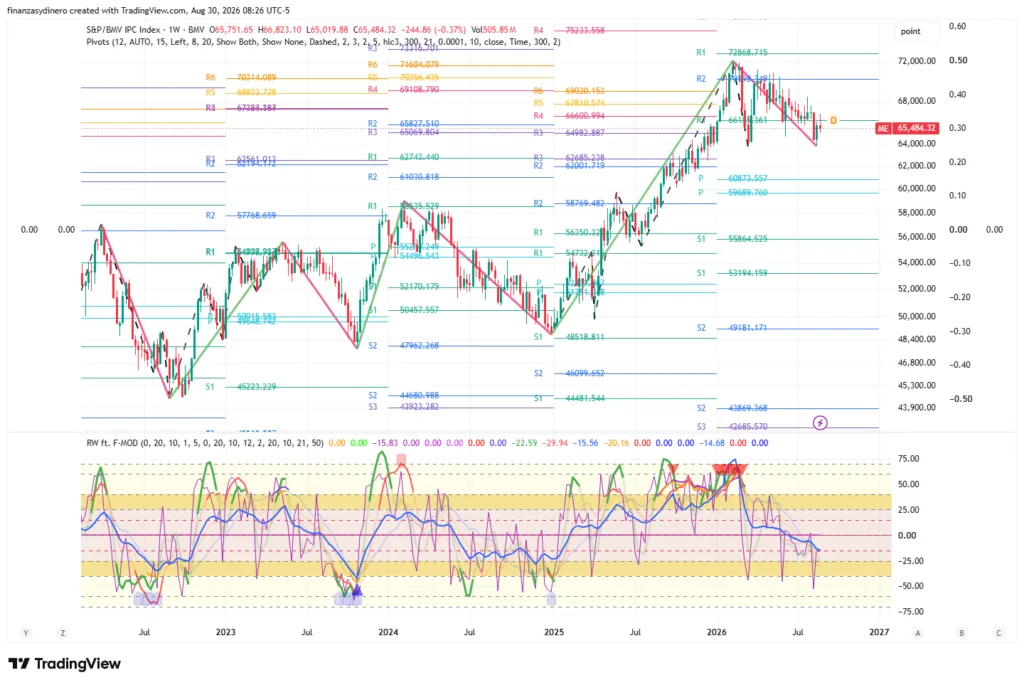Viewport: 1024px width, 685px height.
Task: Click the S&P/BMV IPC Index title
Action: point(123,29)
